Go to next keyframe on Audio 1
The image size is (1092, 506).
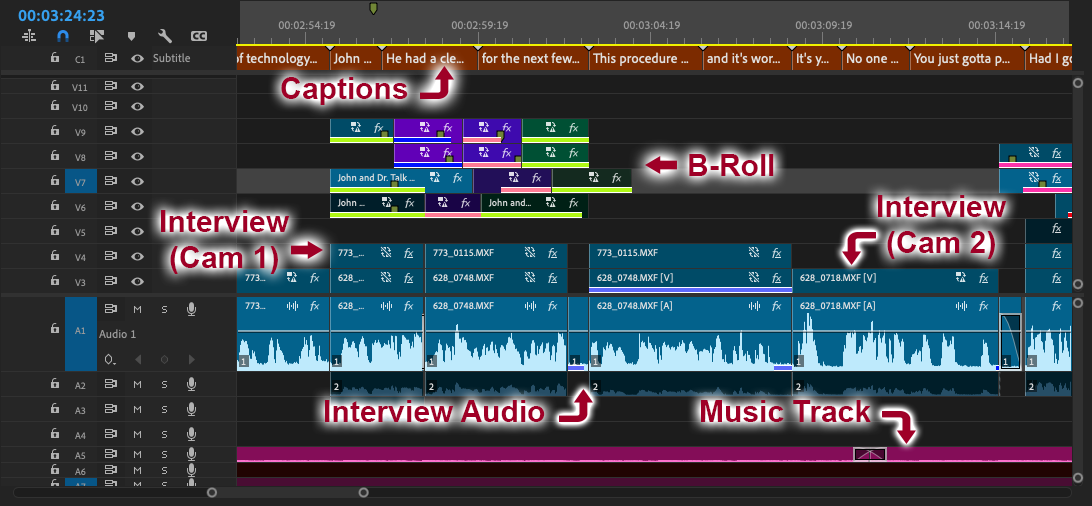point(192,360)
